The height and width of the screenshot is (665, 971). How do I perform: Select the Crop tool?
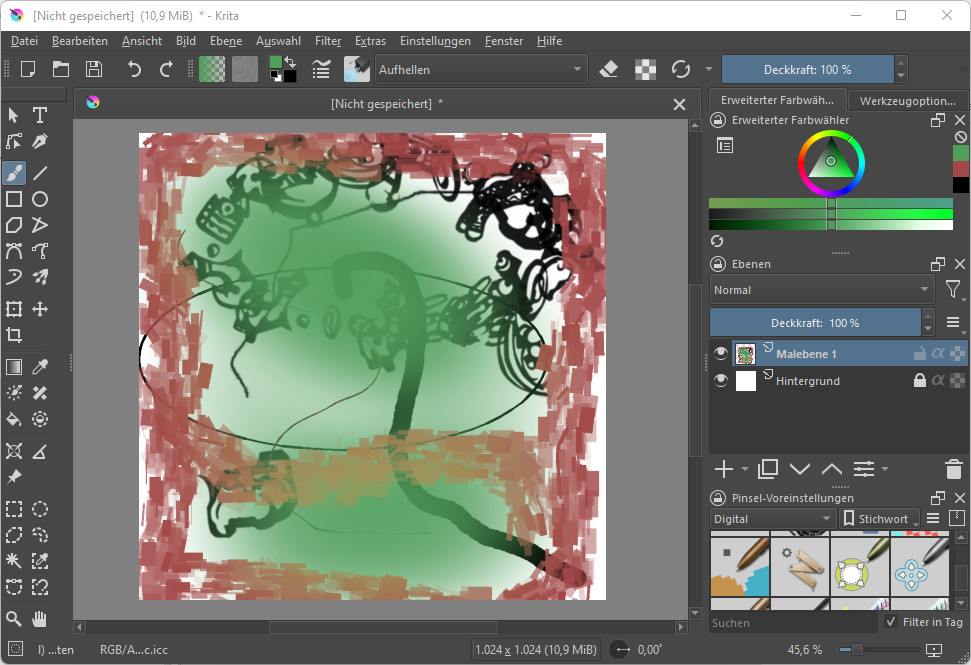(14, 335)
